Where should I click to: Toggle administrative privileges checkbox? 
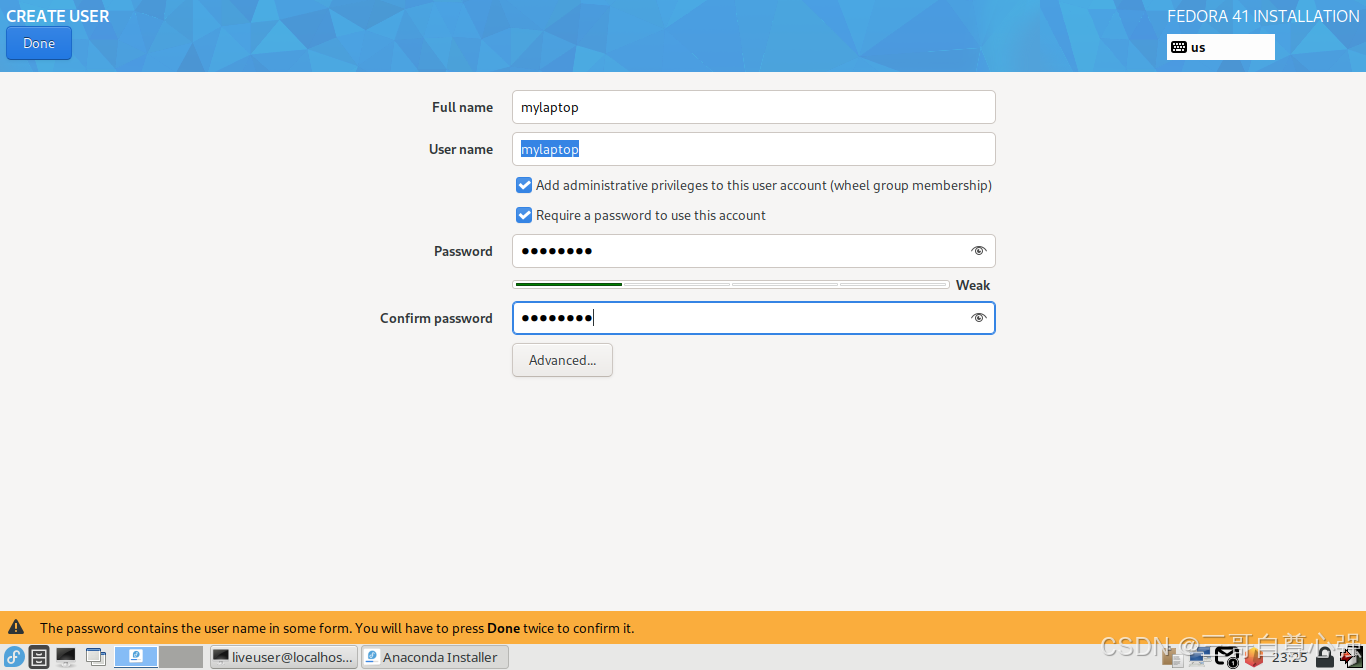524,185
